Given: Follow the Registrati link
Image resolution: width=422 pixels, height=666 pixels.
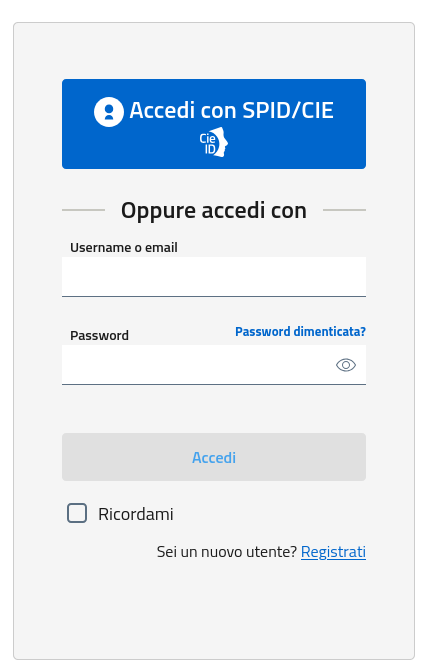Looking at the screenshot, I should tap(333, 551).
